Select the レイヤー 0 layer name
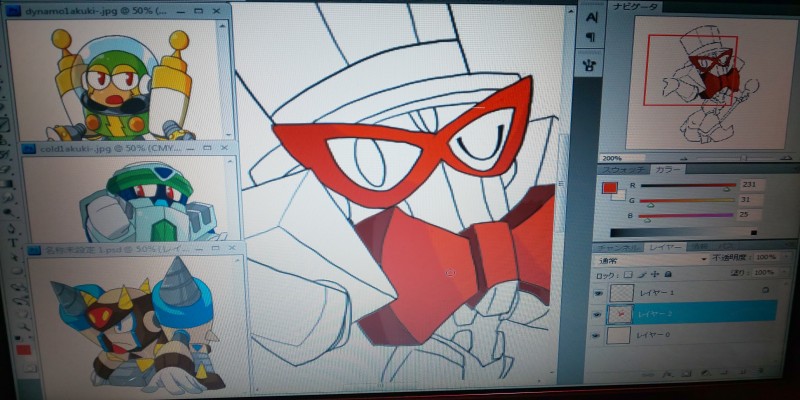Viewport: 800px width, 400px height. click(653, 335)
